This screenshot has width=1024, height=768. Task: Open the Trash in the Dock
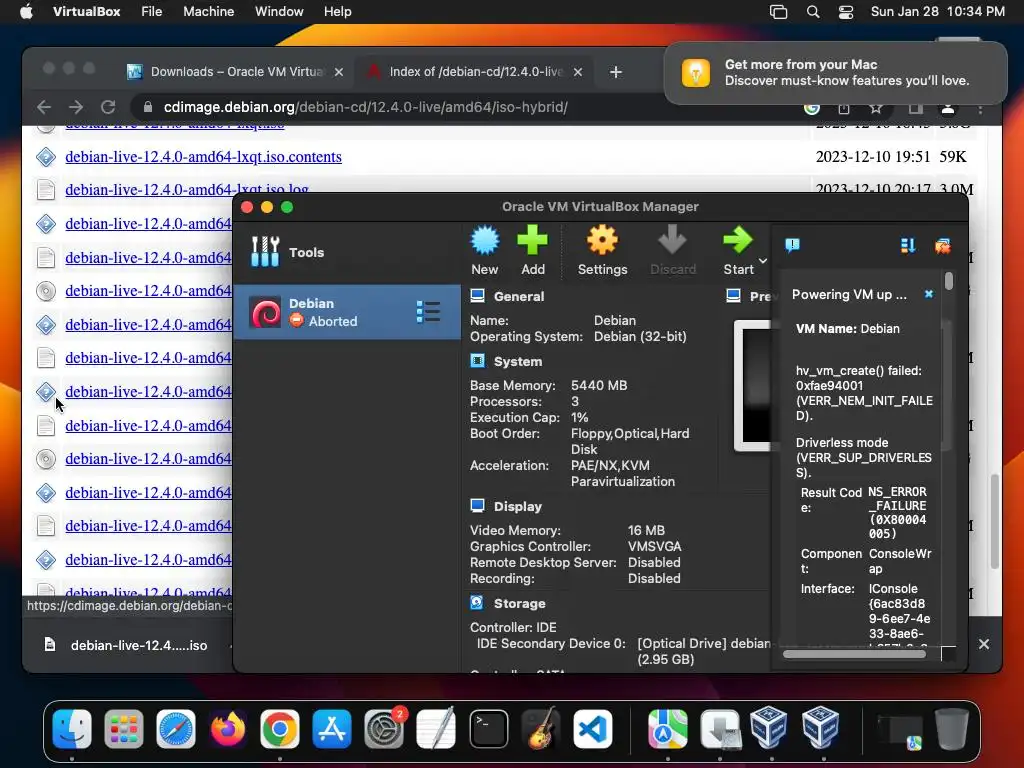[952, 729]
